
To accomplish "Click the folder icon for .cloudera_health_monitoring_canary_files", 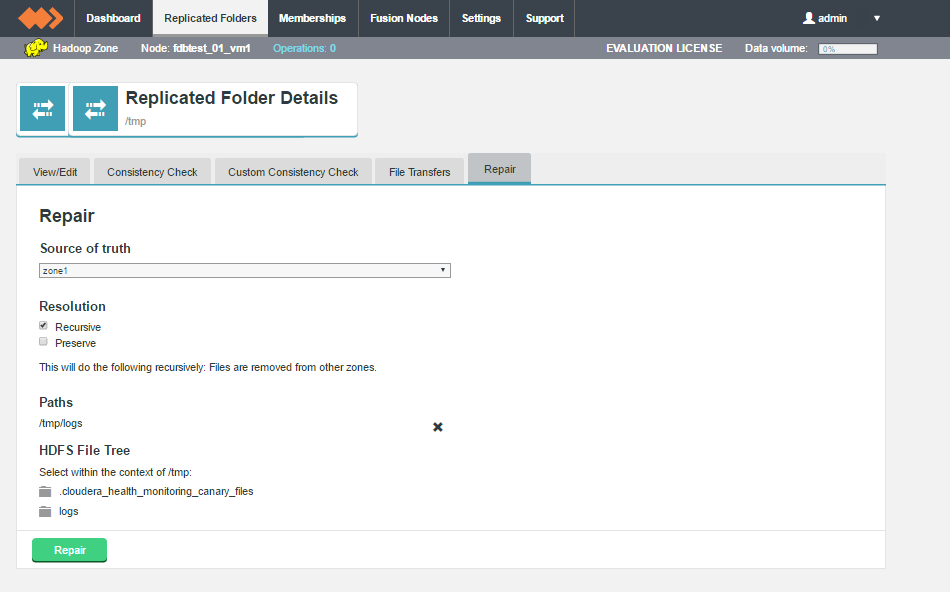I will tap(45, 491).
